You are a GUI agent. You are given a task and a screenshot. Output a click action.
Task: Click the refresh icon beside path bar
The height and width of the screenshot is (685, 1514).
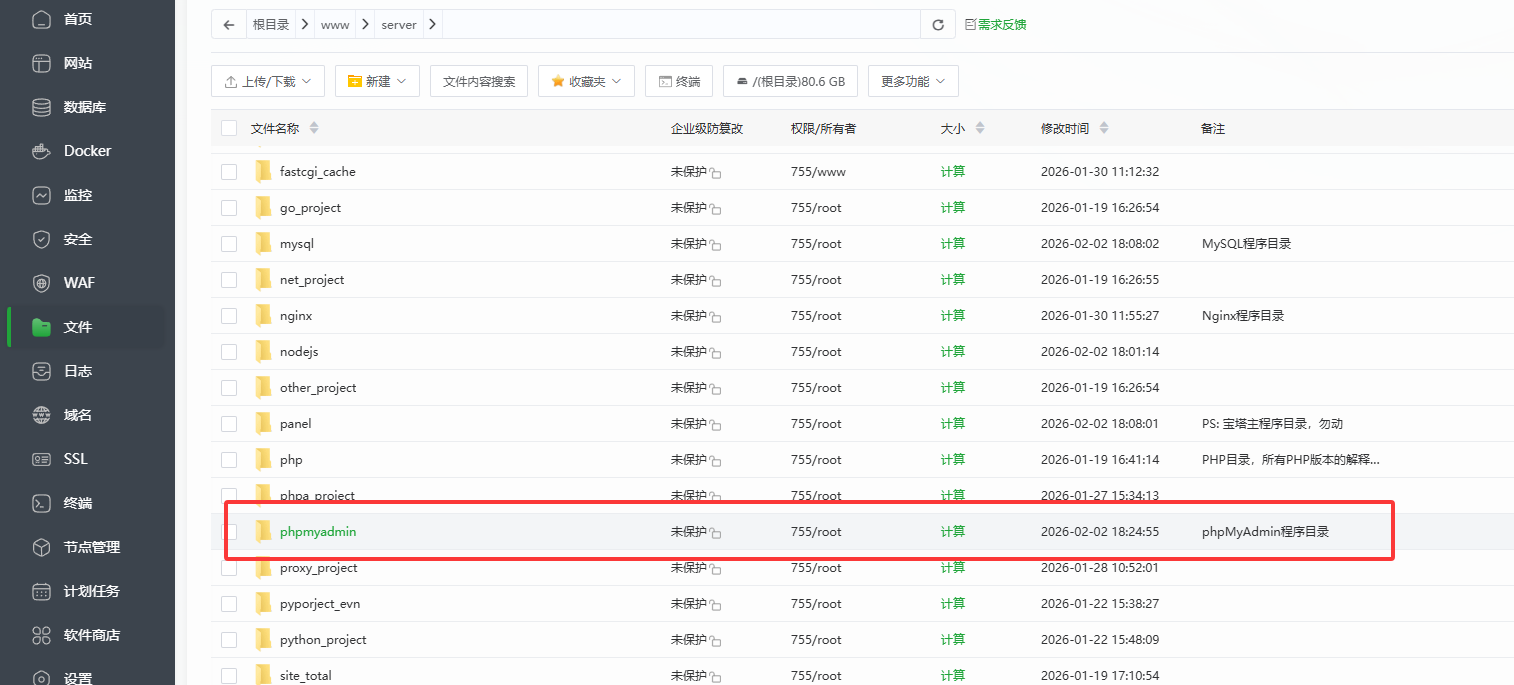937,25
